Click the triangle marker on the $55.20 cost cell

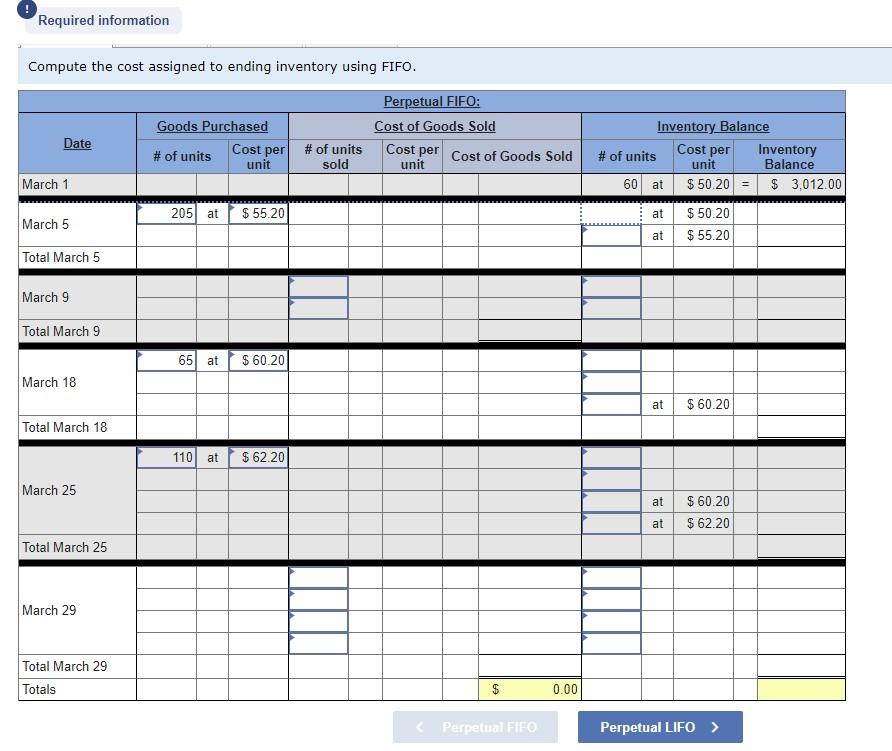[x=230, y=206]
